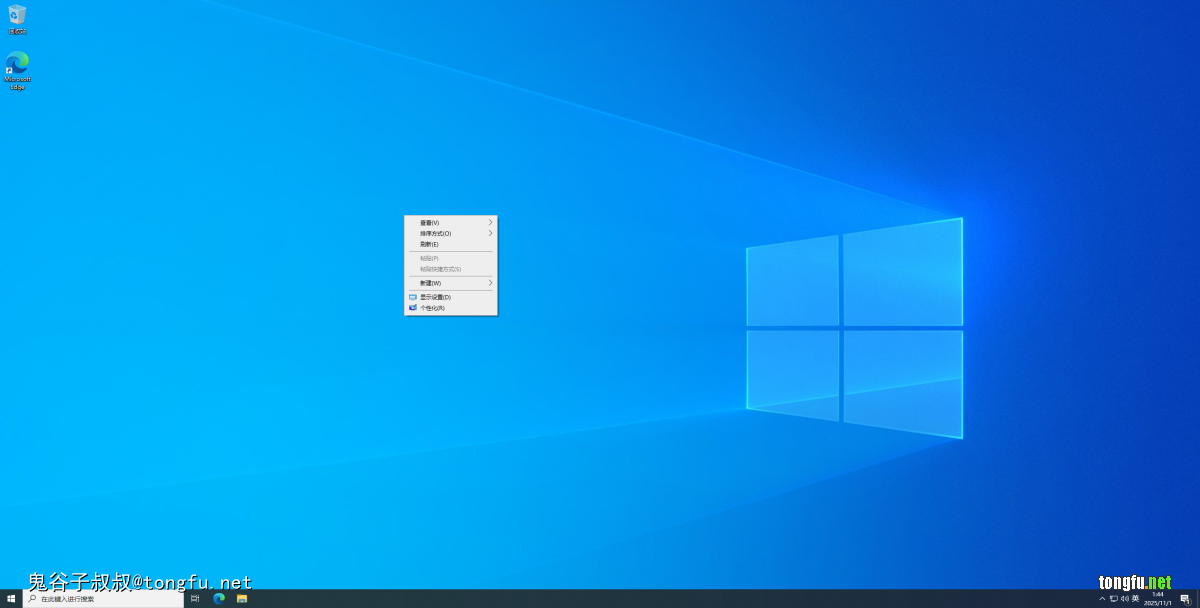
Task: Click the Show desktop strip at taskbar edge
Action: 1198,599
